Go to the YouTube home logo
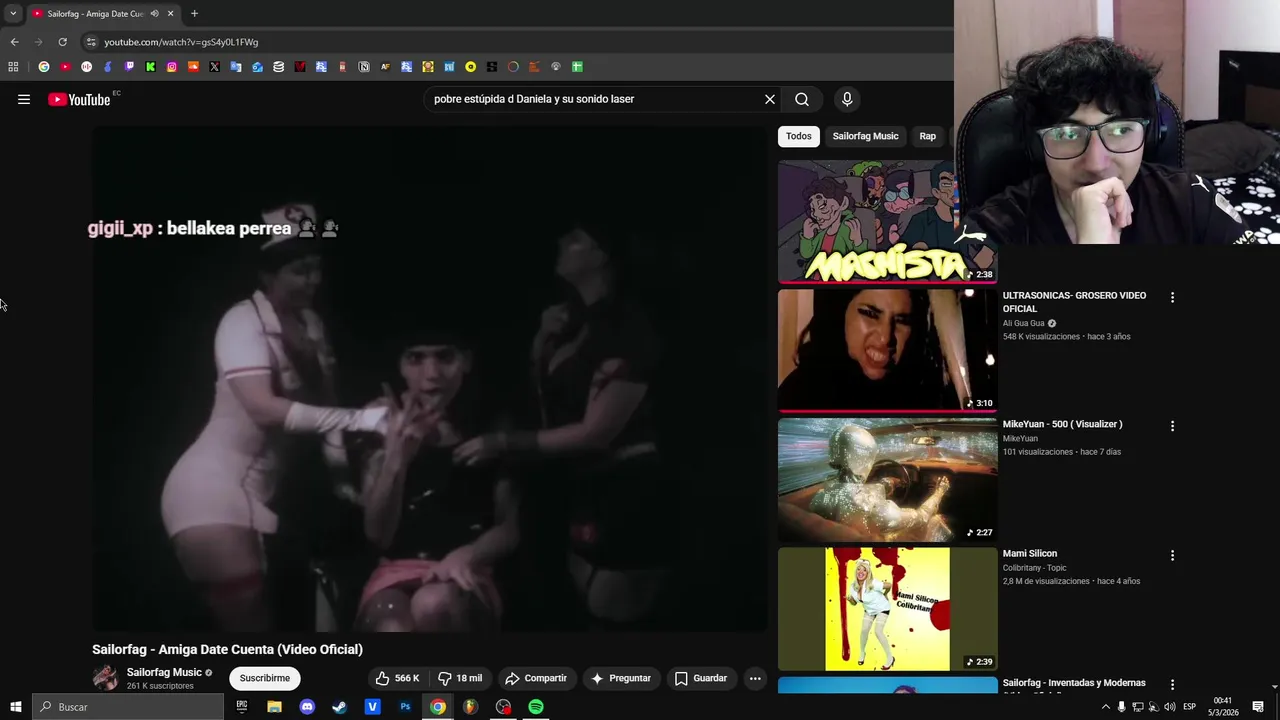The image size is (1280, 720). (79, 99)
